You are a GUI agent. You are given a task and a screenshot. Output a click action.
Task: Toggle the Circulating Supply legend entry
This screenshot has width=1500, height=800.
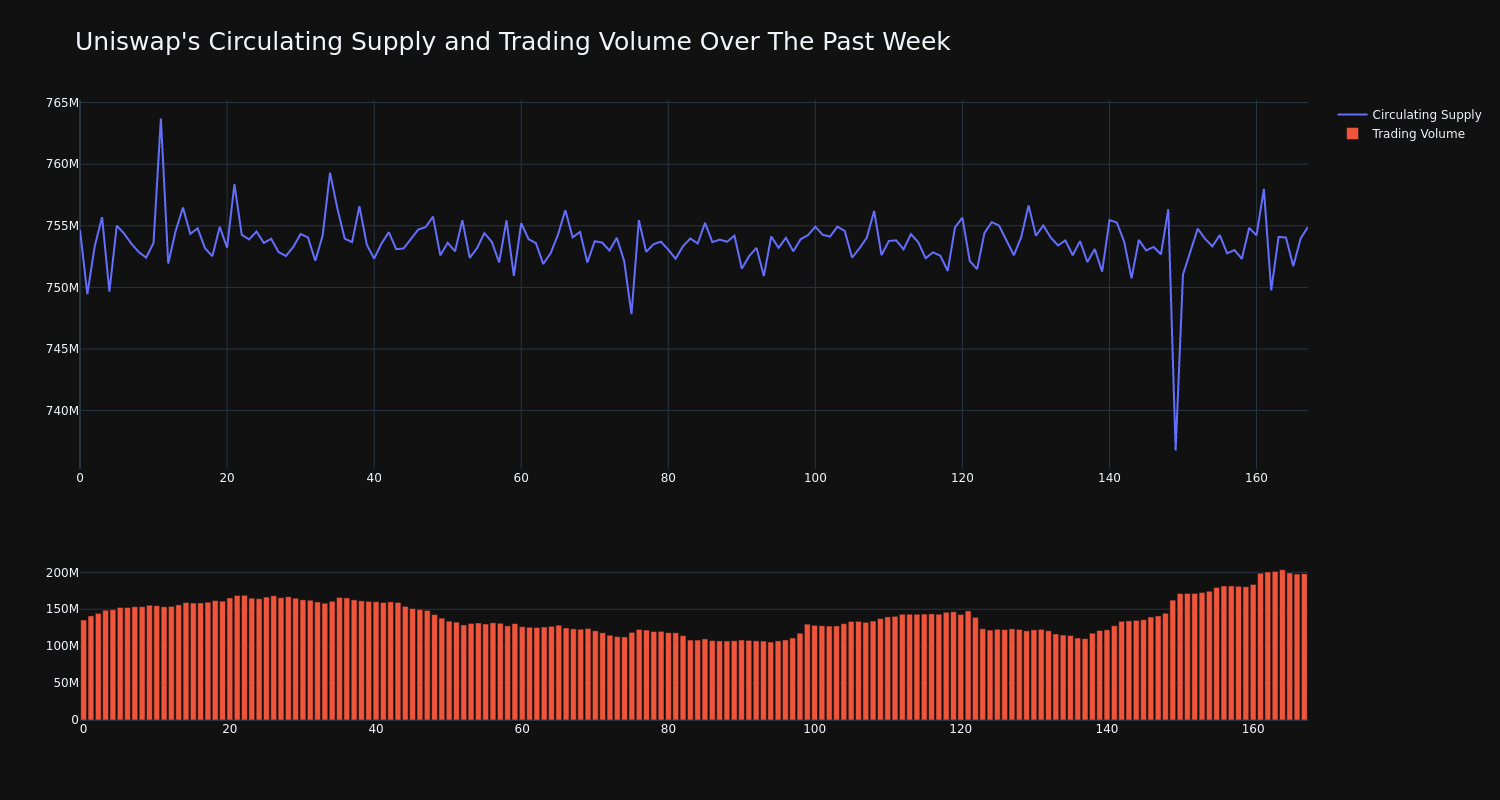click(x=1410, y=115)
